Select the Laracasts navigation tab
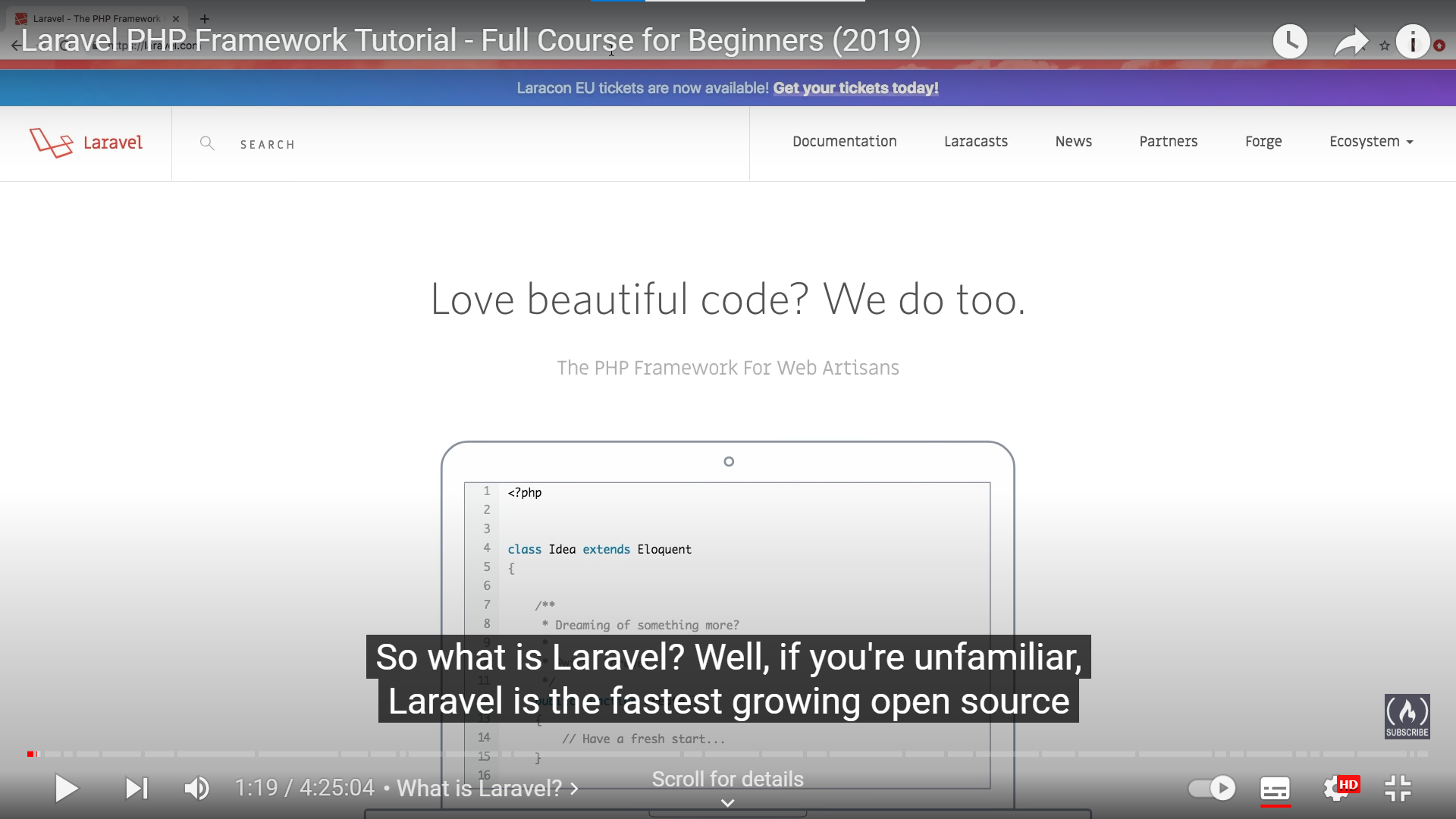This screenshot has width=1456, height=819. [977, 141]
